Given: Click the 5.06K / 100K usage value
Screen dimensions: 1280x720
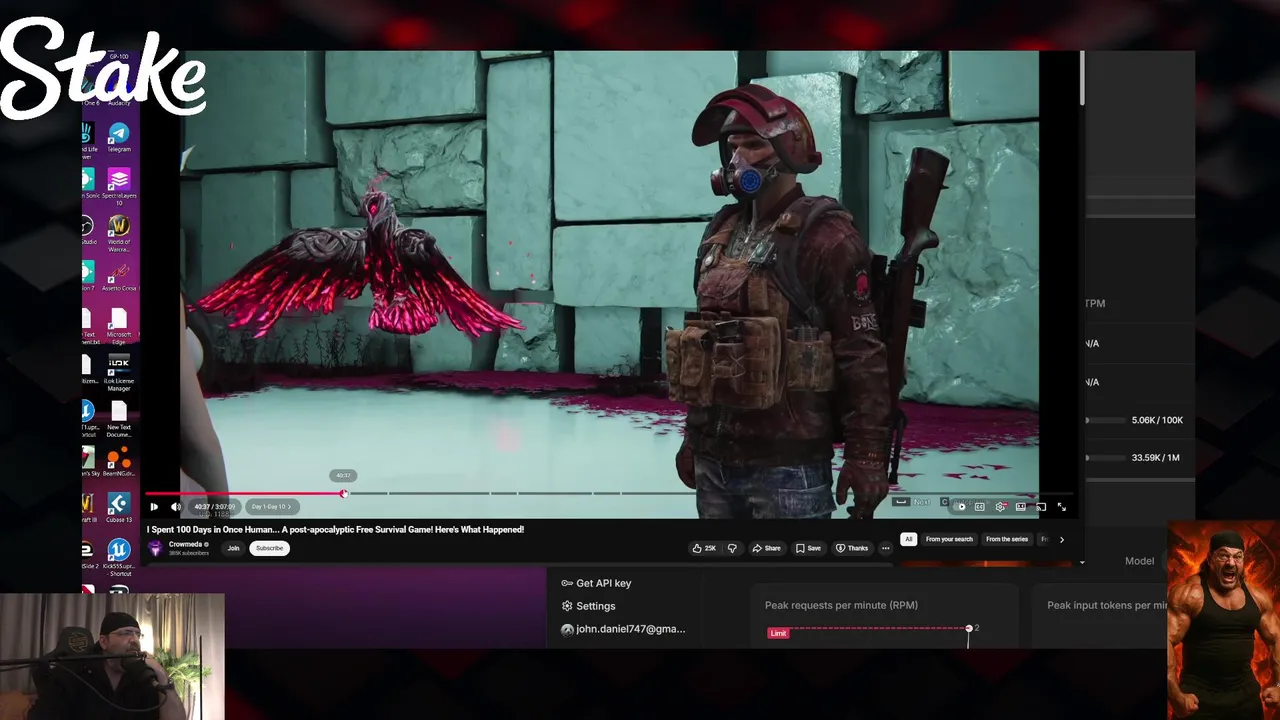Looking at the screenshot, I should (1157, 420).
